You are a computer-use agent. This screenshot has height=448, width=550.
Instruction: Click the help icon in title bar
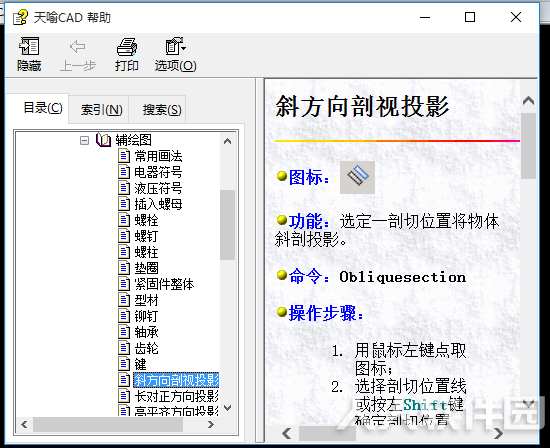[20, 17]
